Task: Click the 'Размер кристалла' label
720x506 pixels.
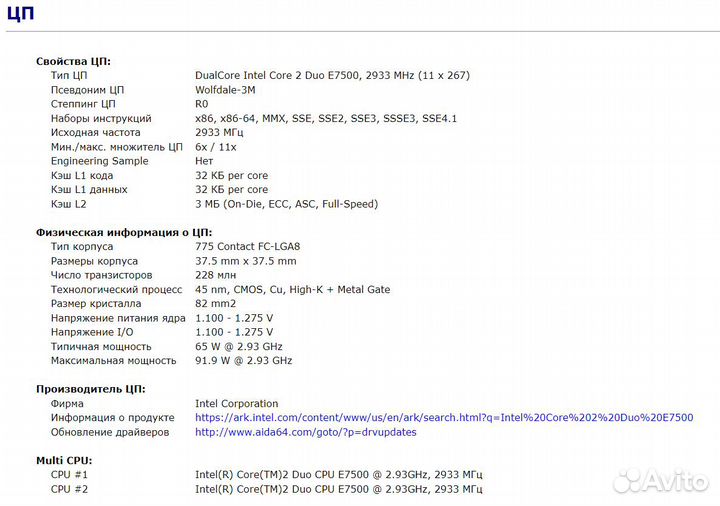Action: click(x=96, y=304)
